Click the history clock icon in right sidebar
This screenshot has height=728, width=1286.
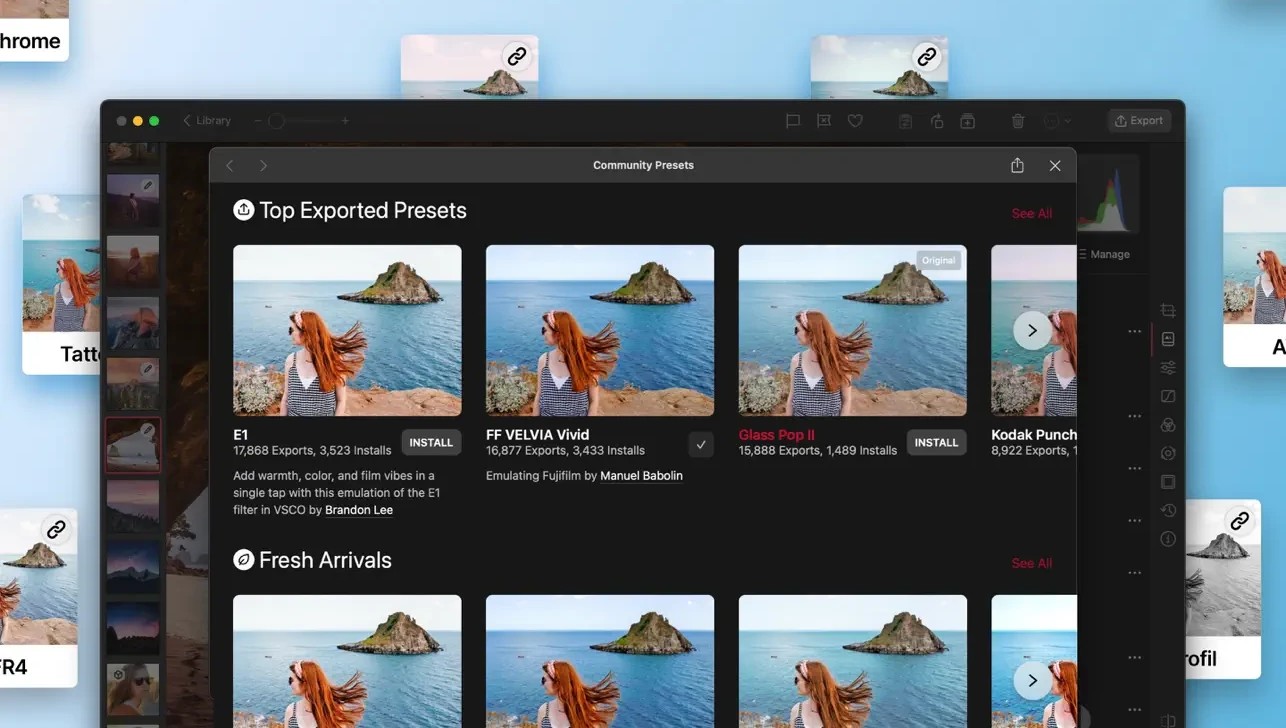click(x=1168, y=510)
